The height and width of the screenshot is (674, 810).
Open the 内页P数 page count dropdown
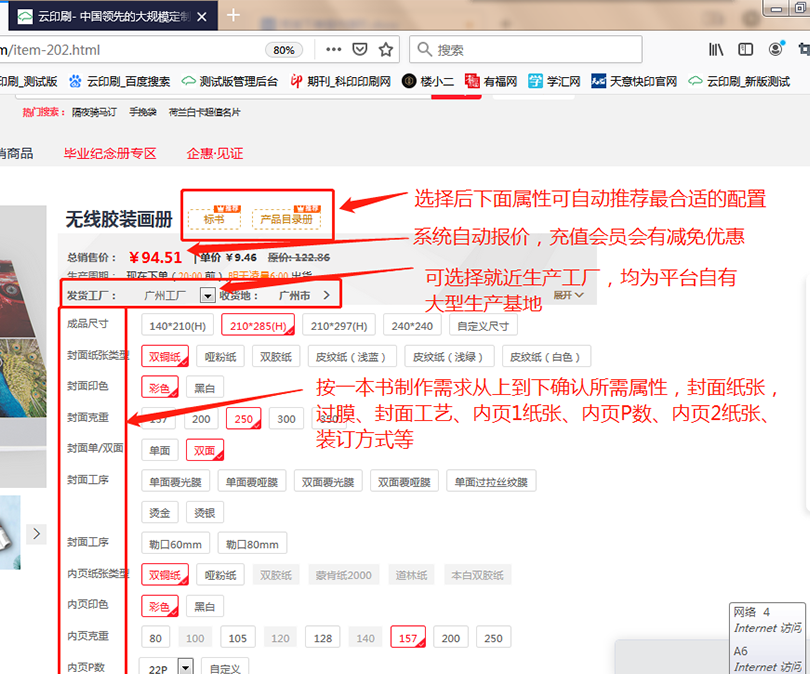pyautogui.click(x=185, y=666)
